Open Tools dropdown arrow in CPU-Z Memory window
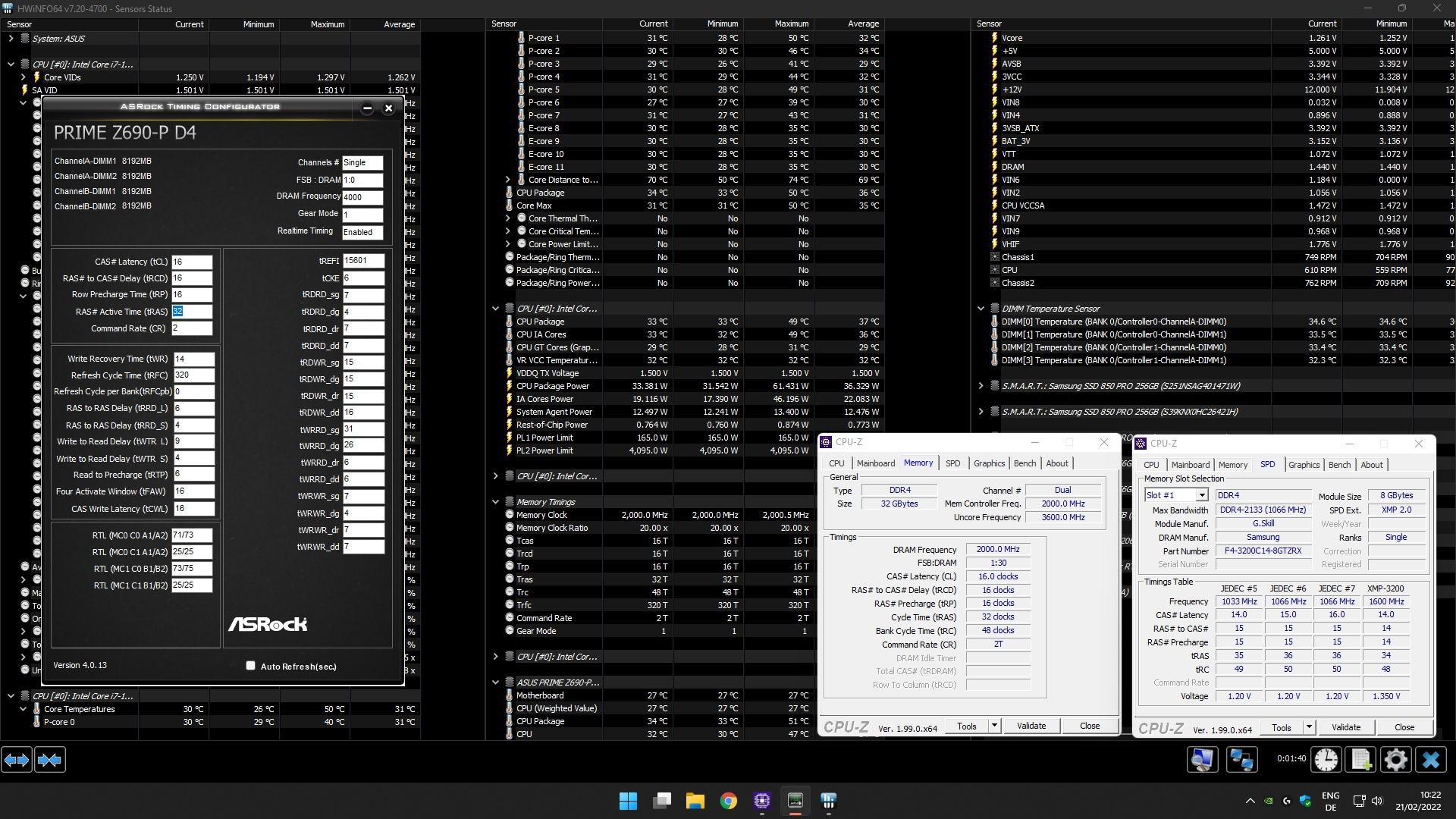This screenshot has height=819, width=1456. 994,726
